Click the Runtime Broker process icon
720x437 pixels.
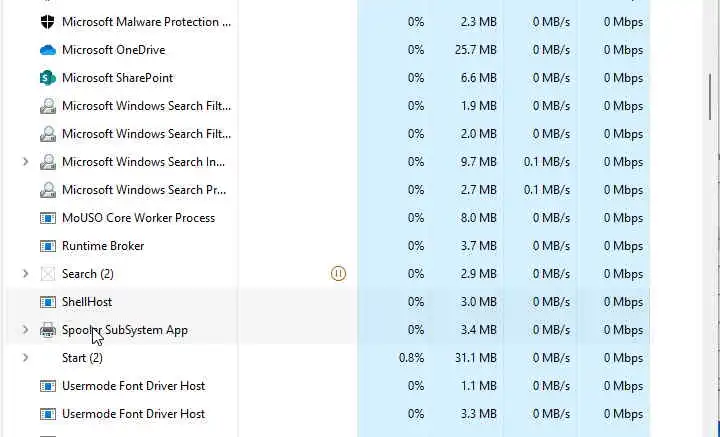47,246
